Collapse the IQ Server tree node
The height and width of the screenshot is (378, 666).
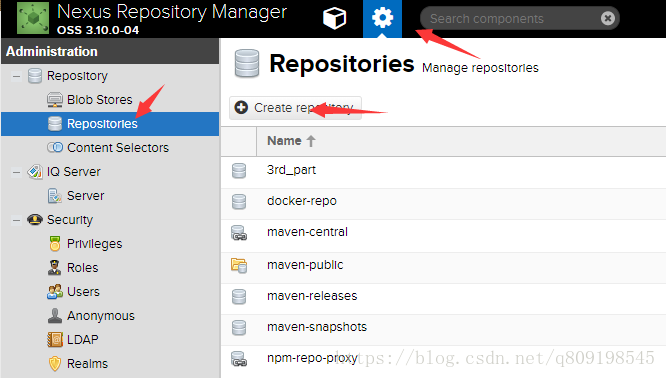[17, 172]
